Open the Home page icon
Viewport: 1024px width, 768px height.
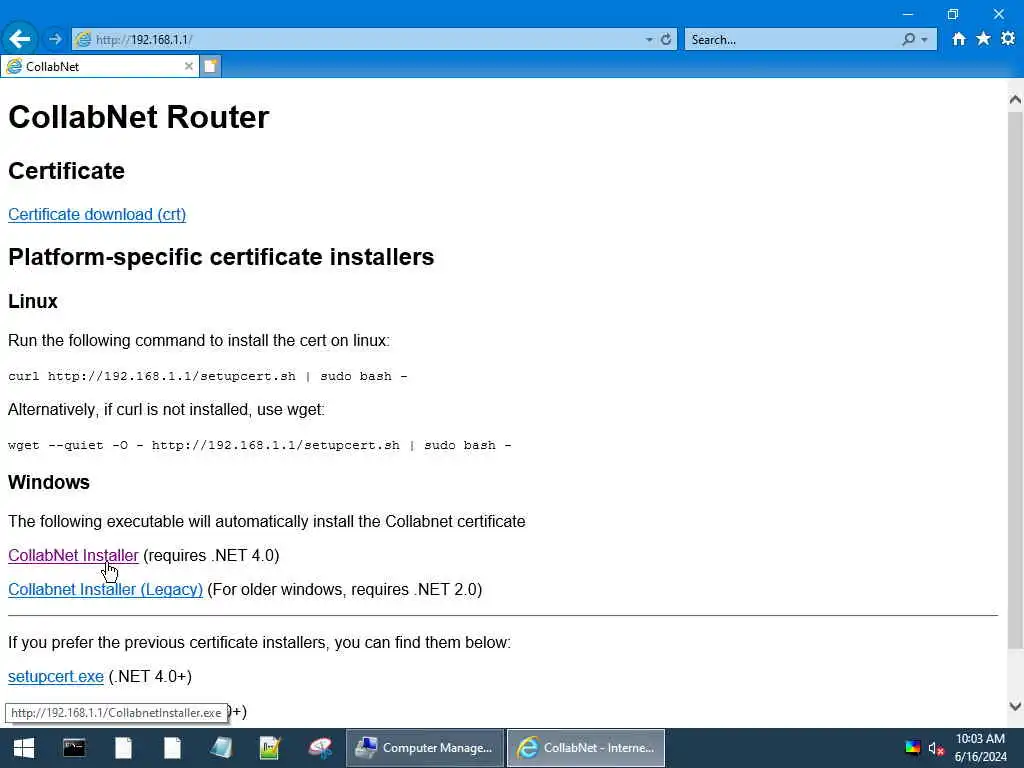(958, 39)
